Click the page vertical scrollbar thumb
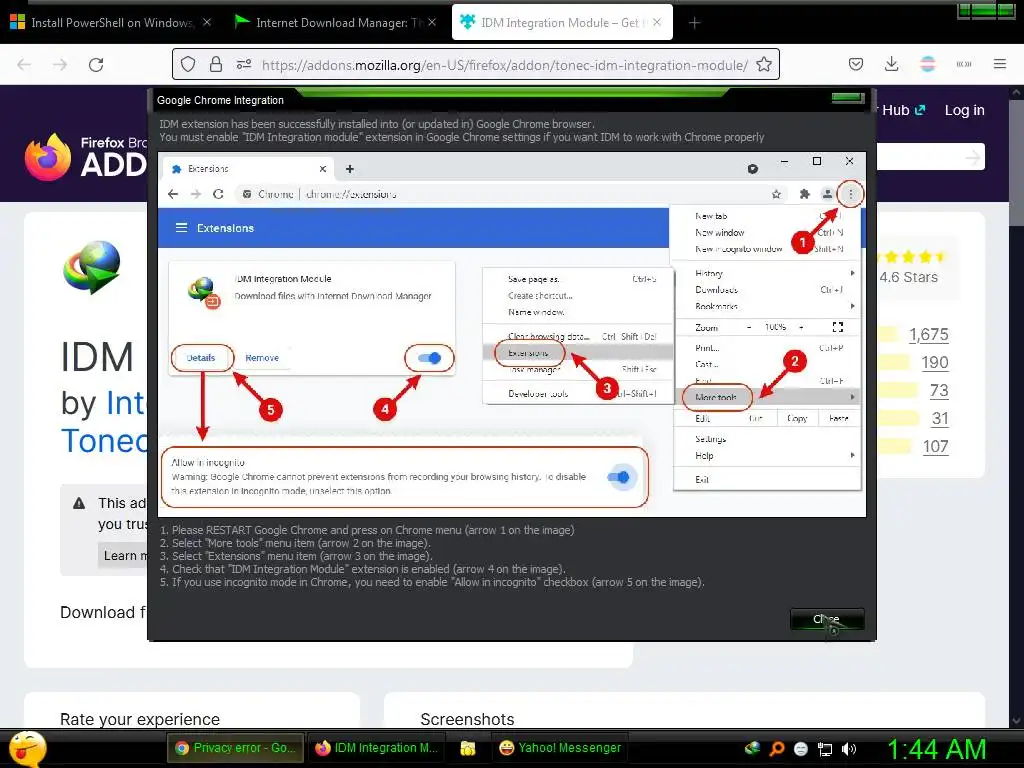 (x=1016, y=163)
